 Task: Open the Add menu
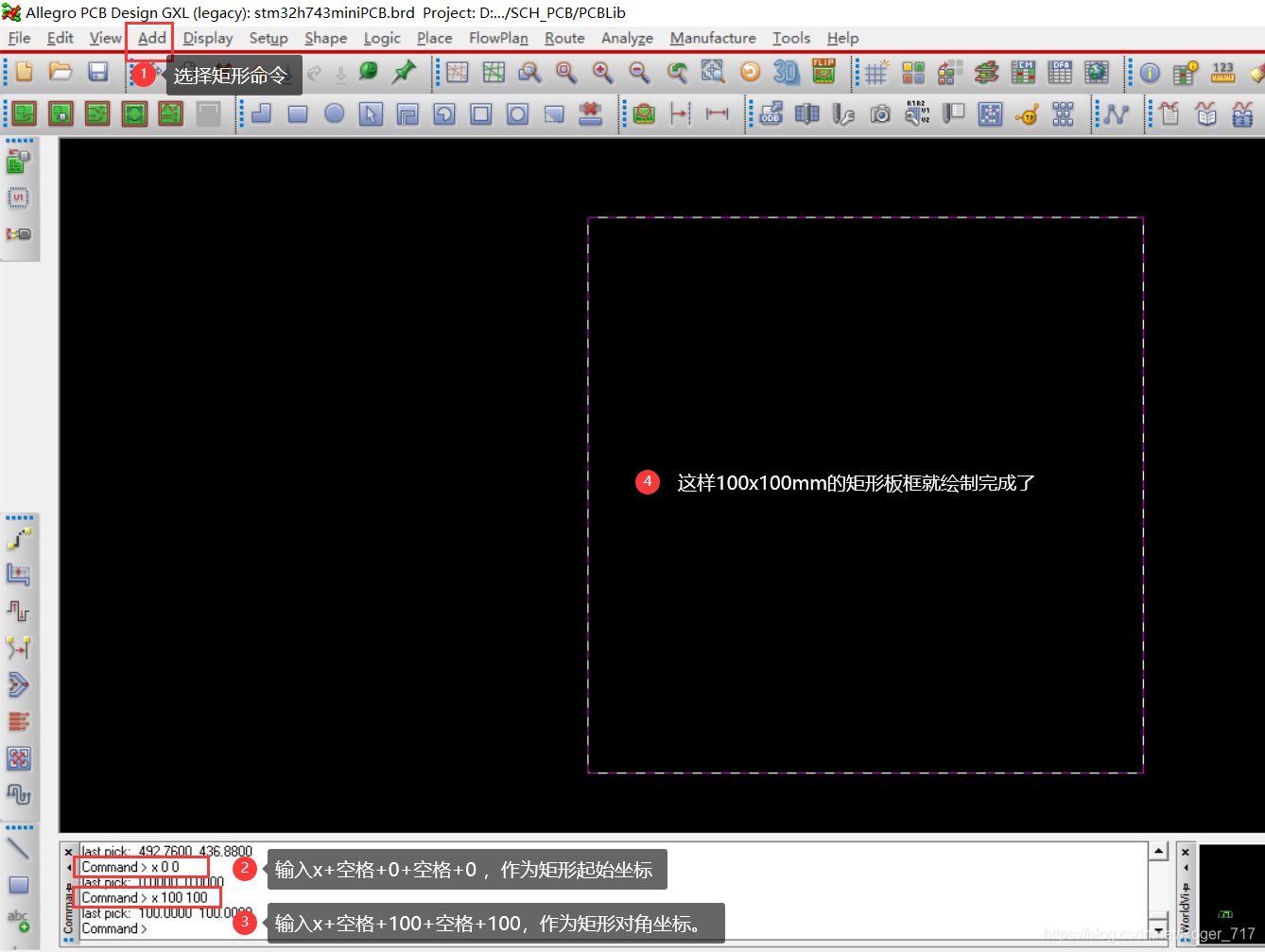[x=151, y=38]
